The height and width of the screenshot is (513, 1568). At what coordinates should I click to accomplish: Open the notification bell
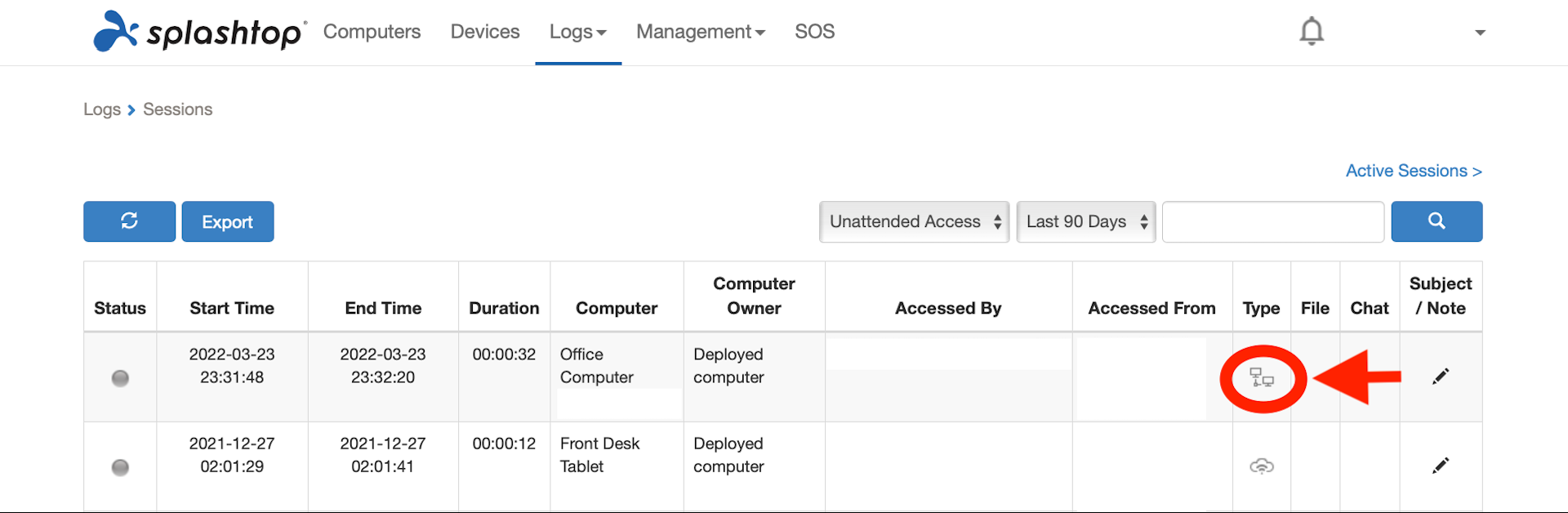click(x=1312, y=31)
